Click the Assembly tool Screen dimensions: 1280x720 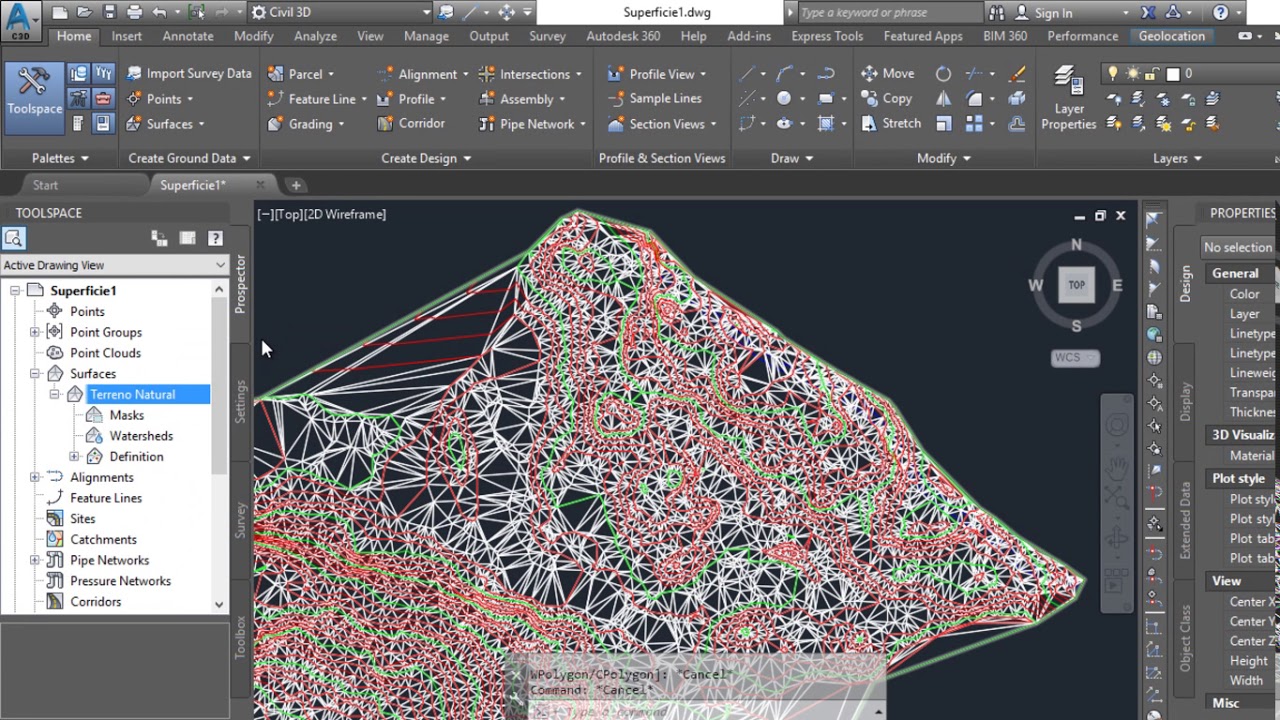[x=522, y=99]
